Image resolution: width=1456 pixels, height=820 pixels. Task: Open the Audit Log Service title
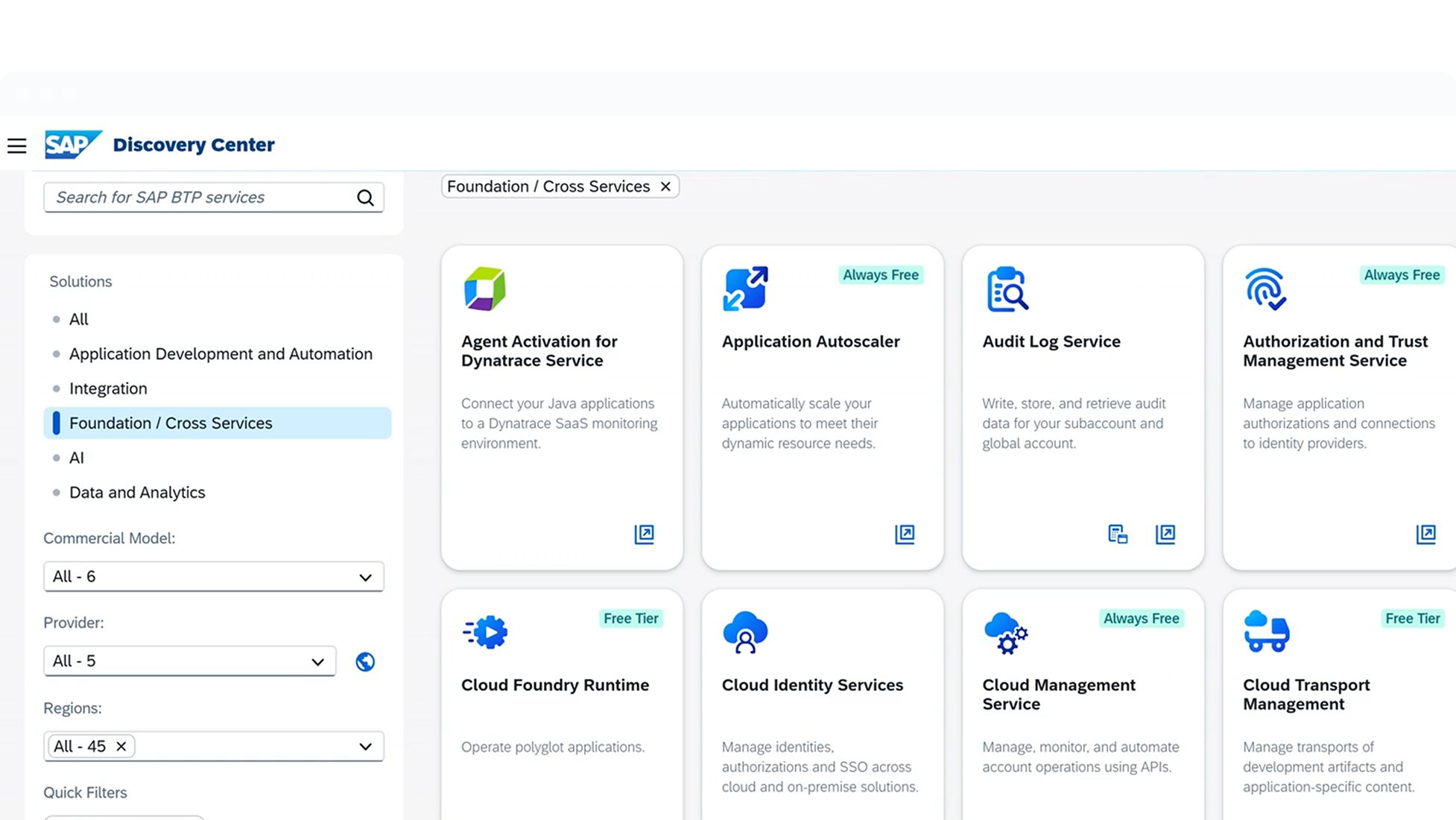1051,341
